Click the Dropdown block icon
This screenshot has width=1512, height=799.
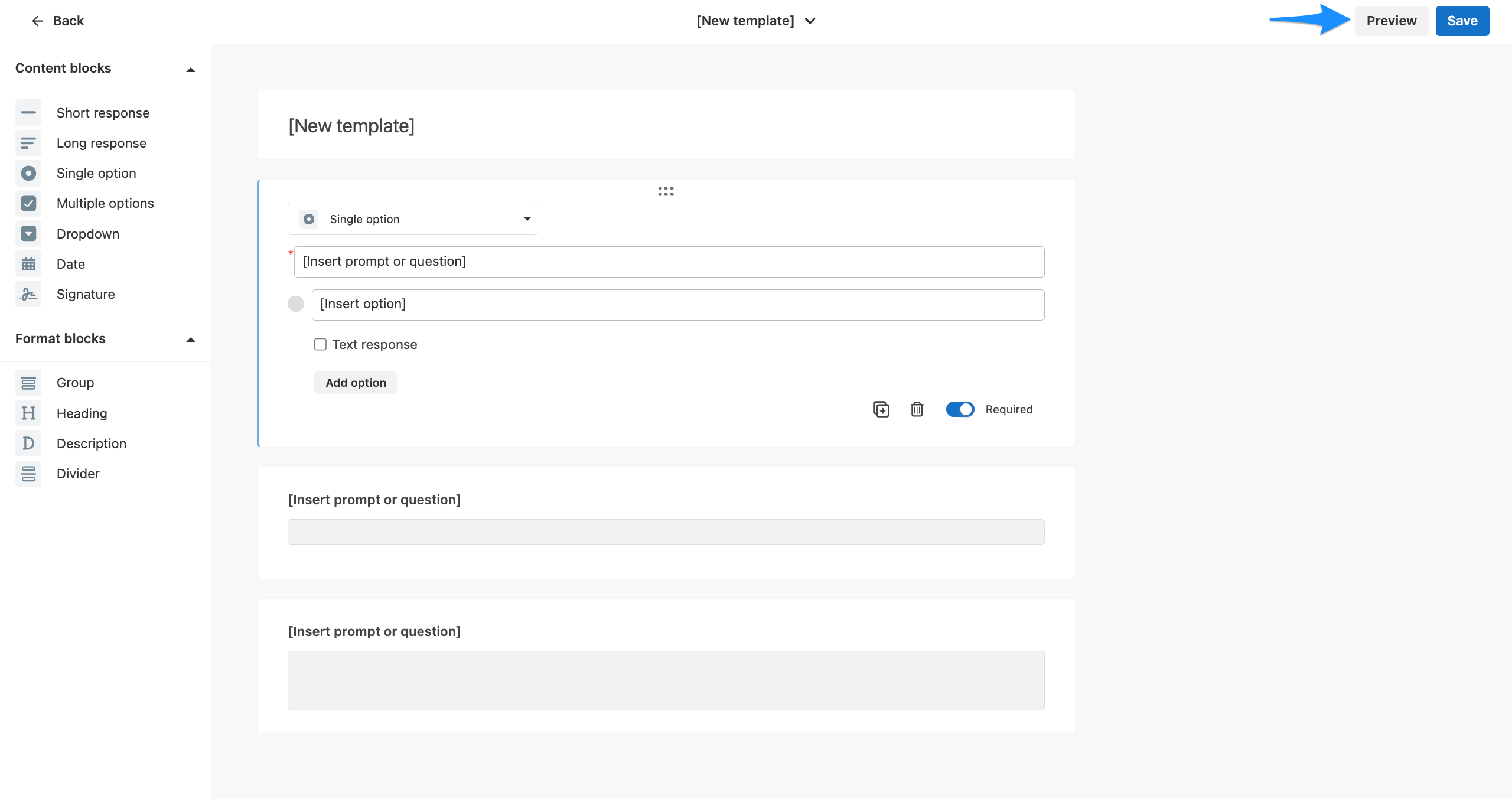coord(28,234)
